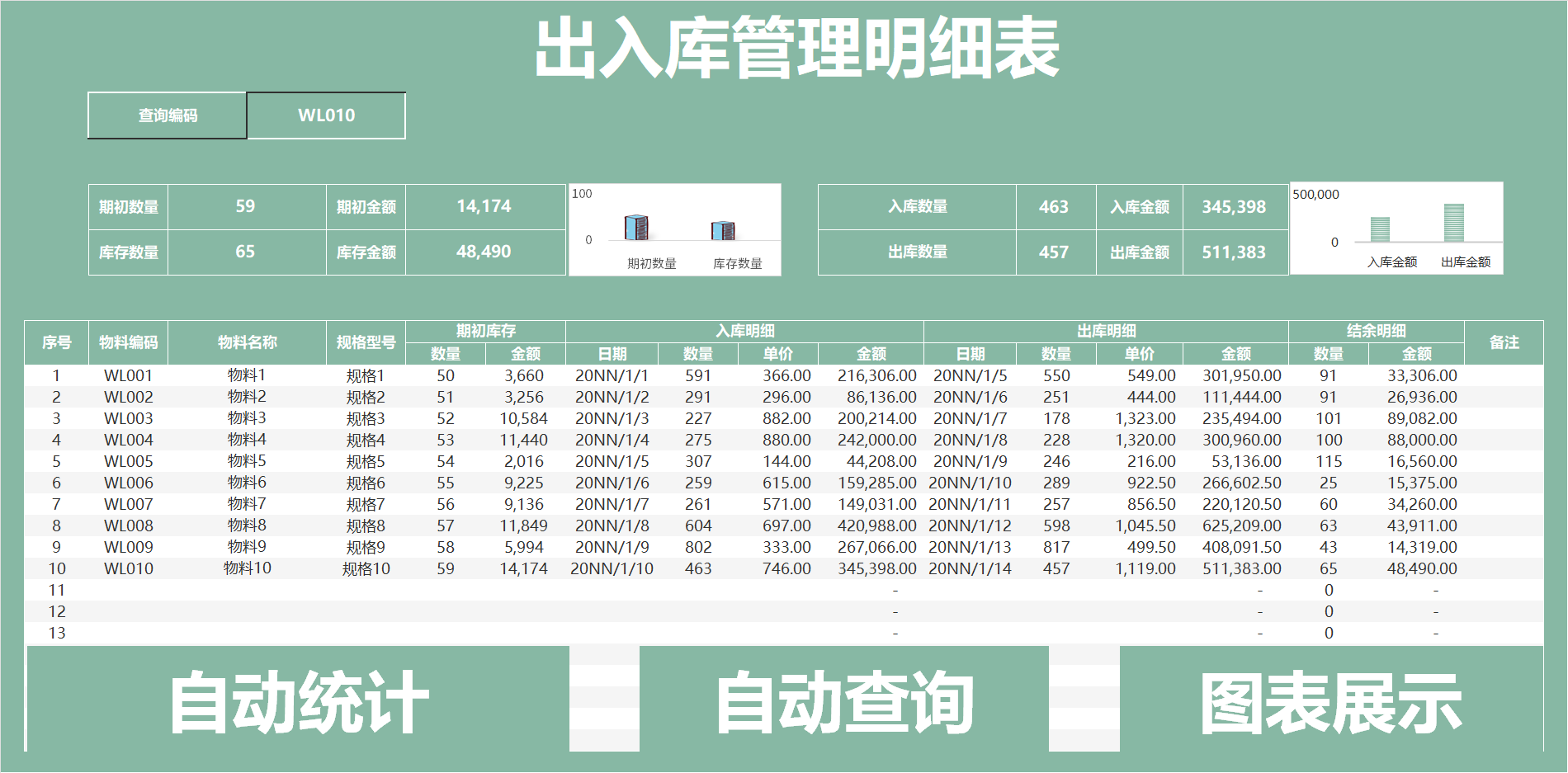
Task: Select the 入库数量 value 463
Action: tap(1056, 207)
